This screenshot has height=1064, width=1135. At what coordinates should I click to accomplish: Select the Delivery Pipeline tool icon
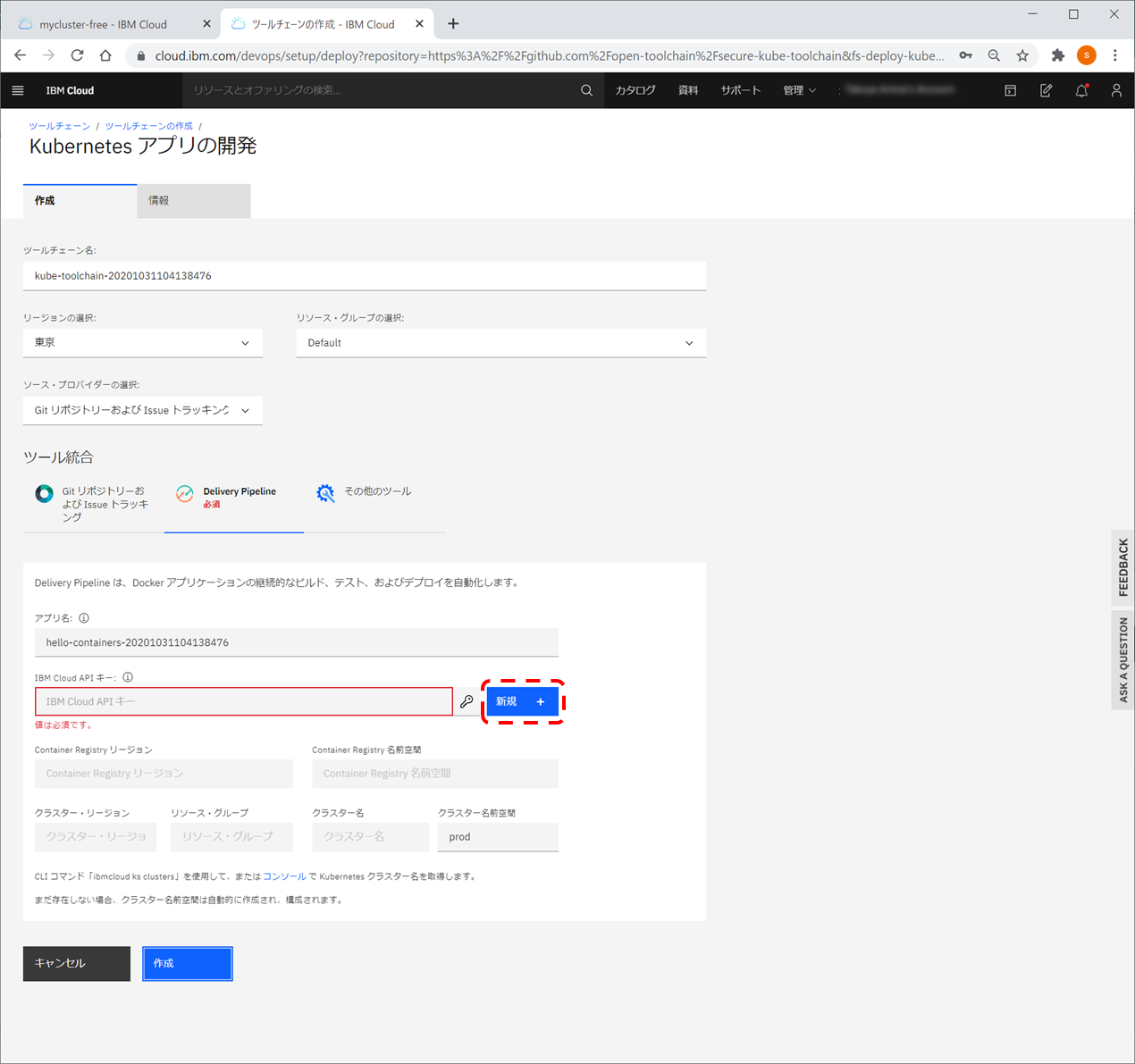(x=185, y=494)
